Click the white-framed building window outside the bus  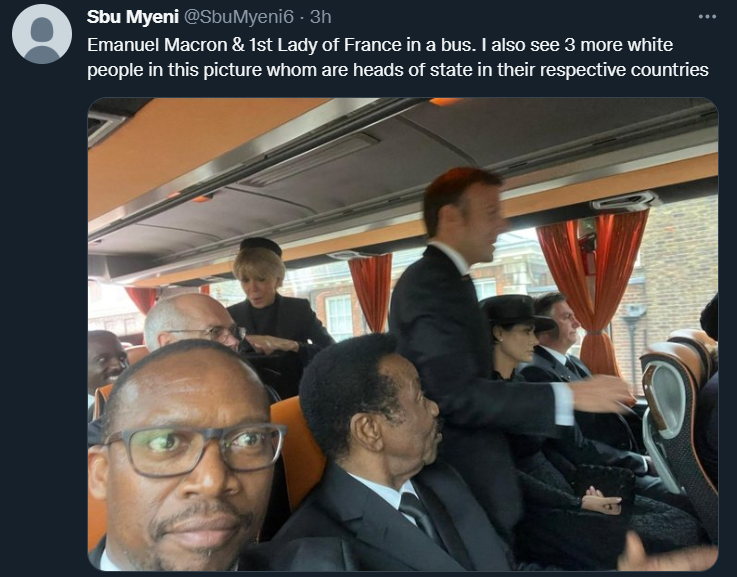338,317
